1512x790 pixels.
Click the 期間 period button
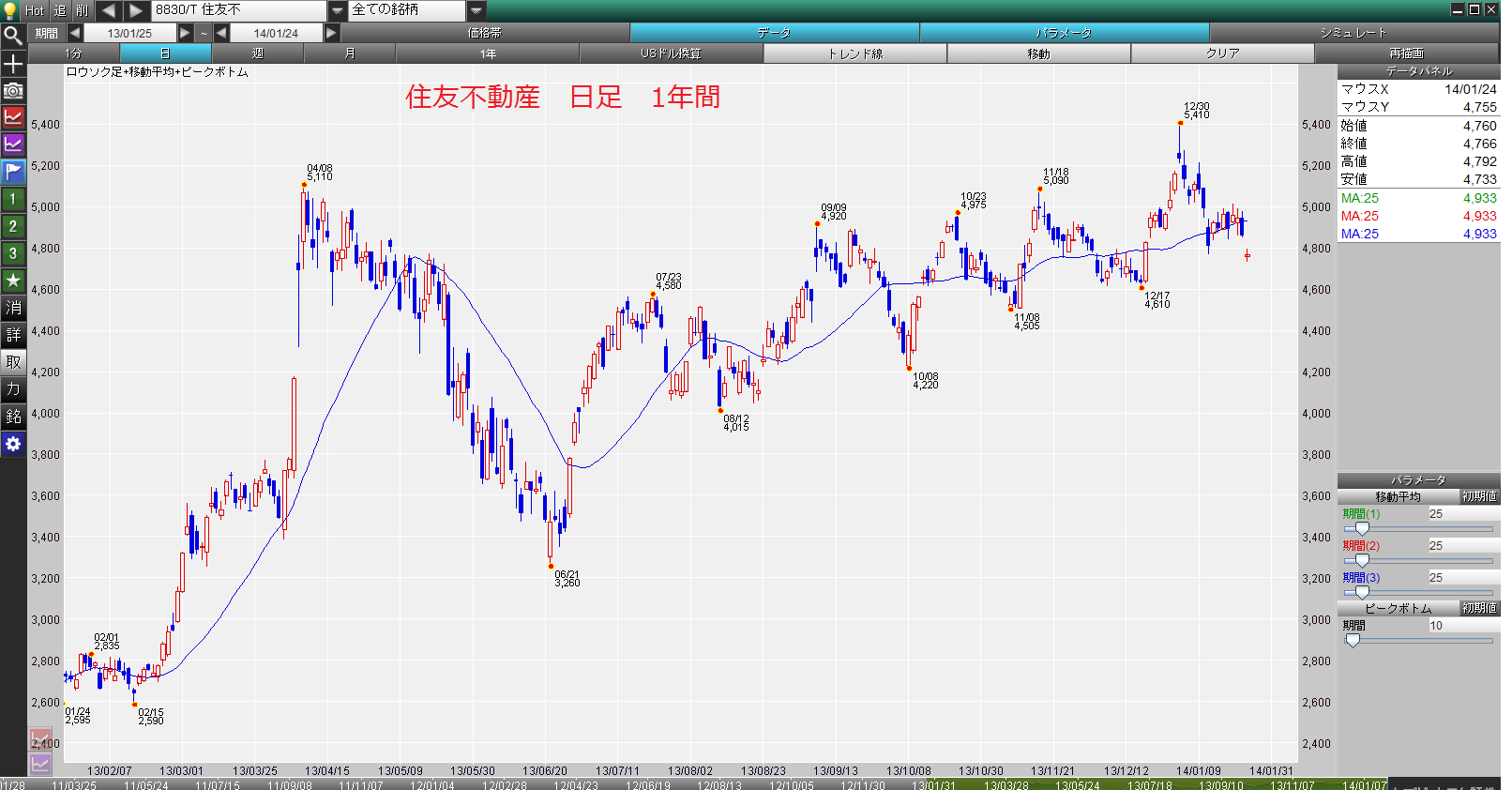47,33
